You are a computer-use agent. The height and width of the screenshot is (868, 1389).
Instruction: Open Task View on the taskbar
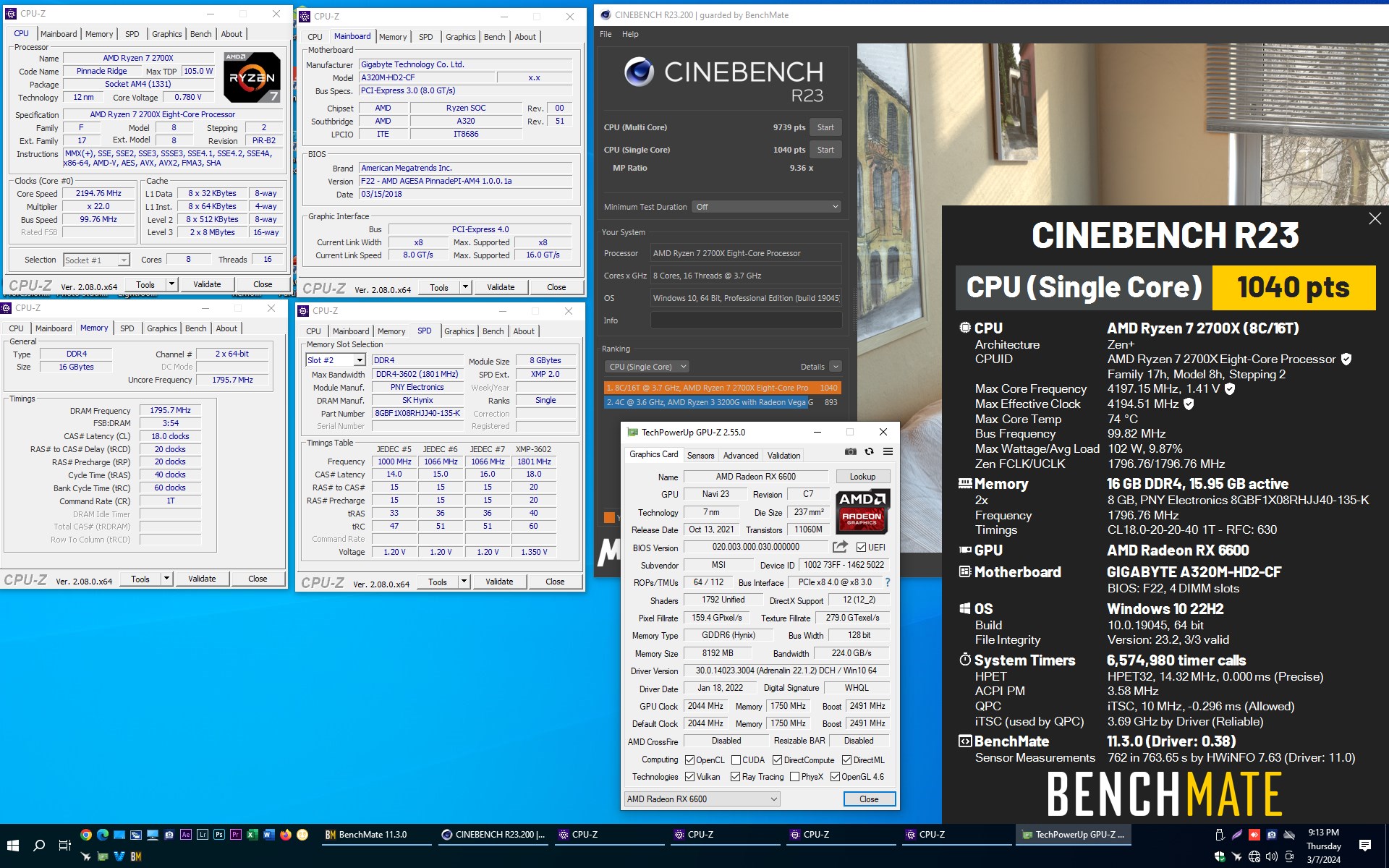pyautogui.click(x=64, y=846)
